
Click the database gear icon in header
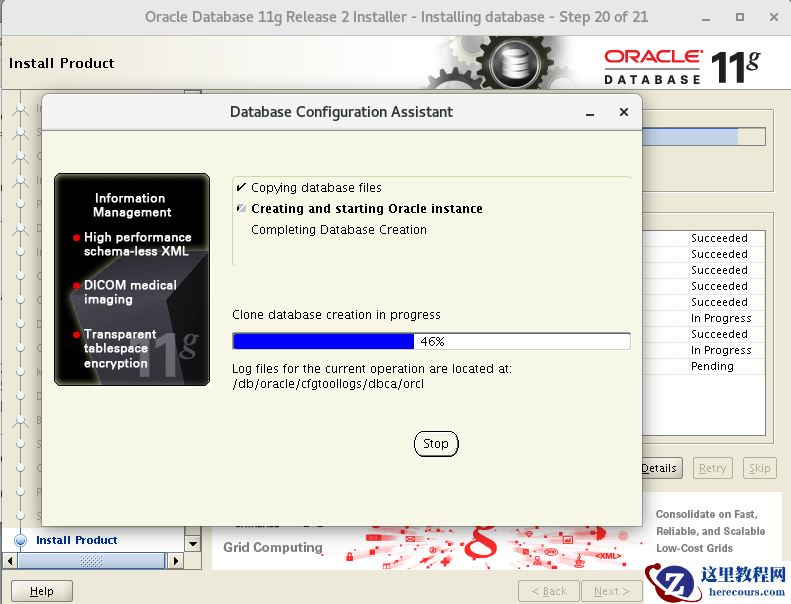pyautogui.click(x=514, y=65)
